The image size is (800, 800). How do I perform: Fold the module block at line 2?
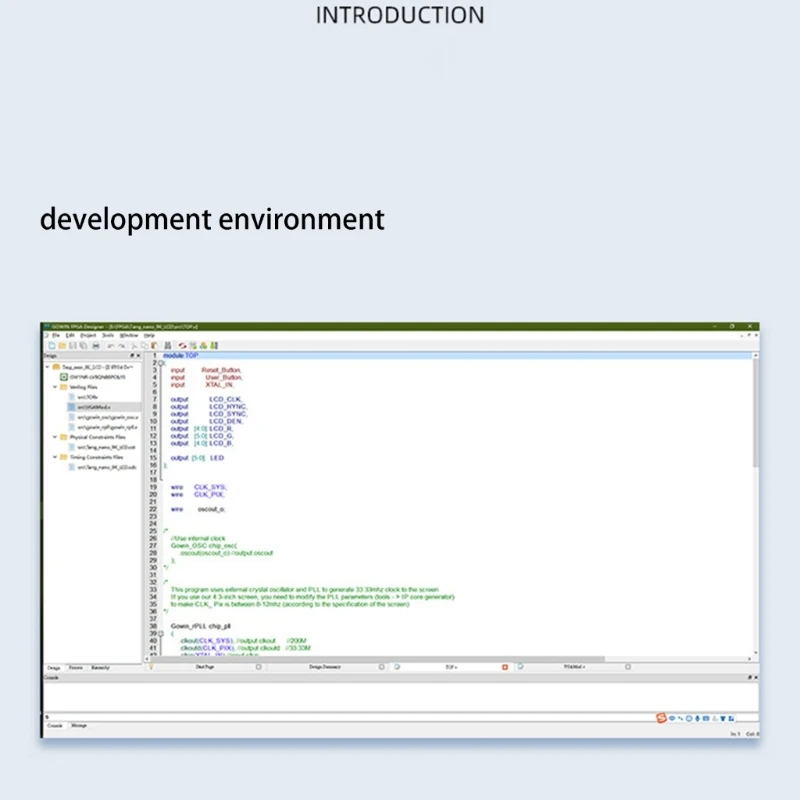(161, 363)
